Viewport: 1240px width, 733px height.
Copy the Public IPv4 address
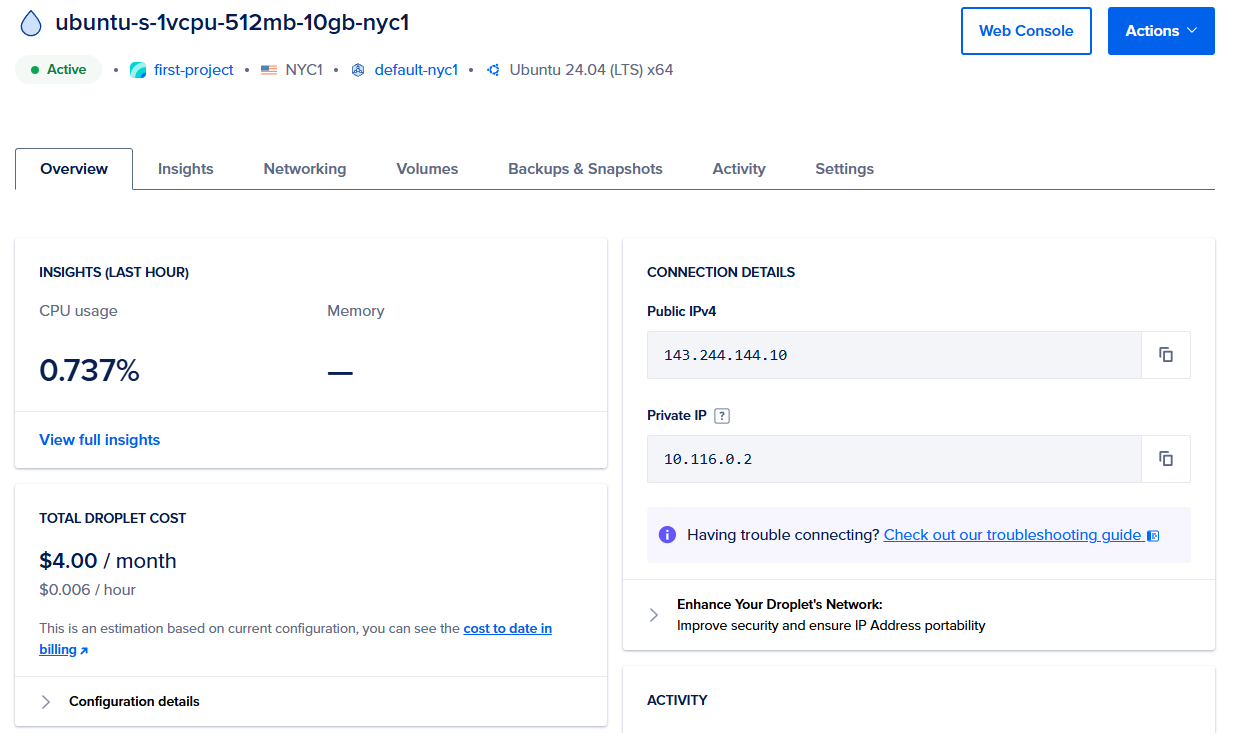click(1166, 355)
